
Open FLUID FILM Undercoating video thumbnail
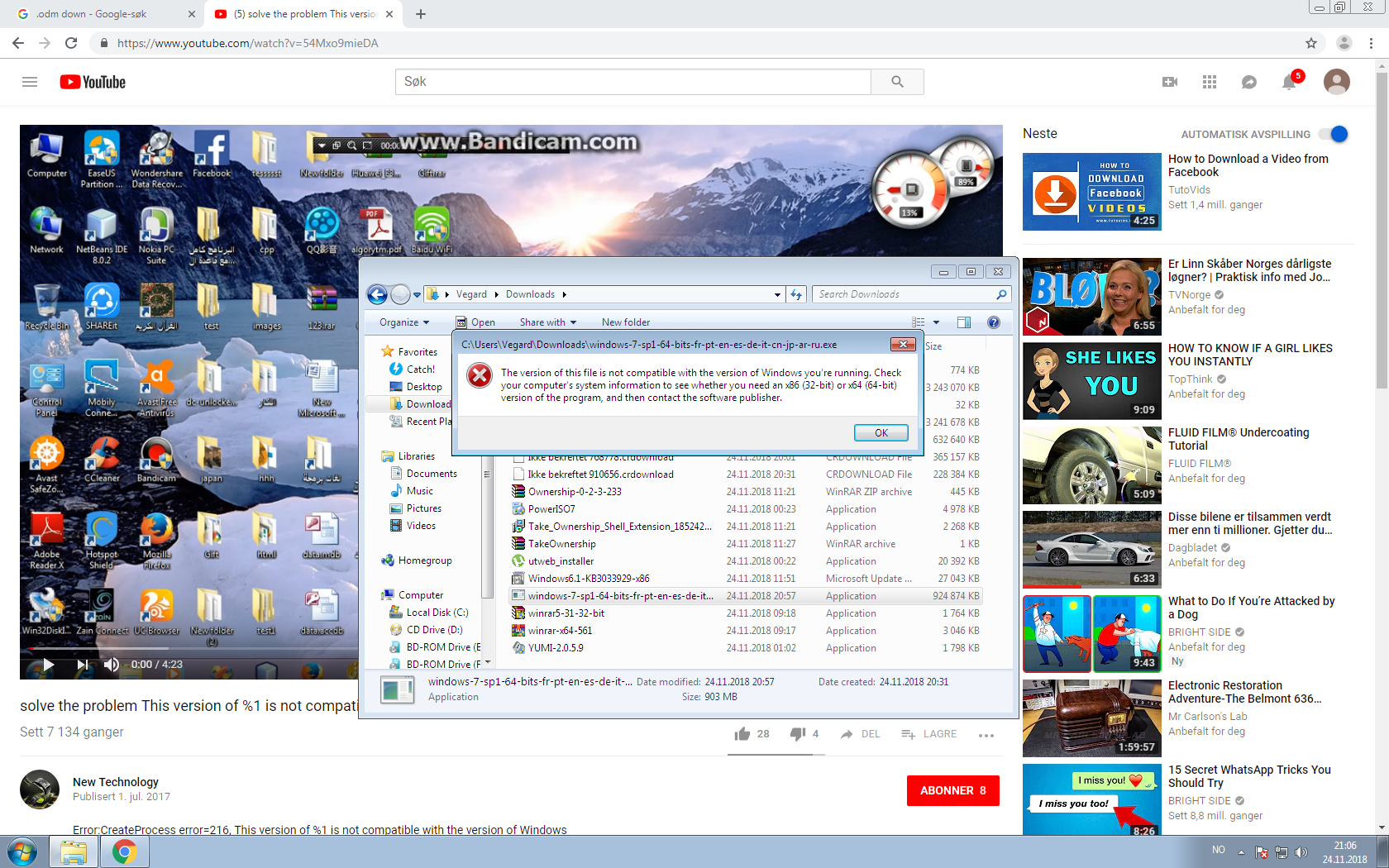pyautogui.click(x=1092, y=465)
